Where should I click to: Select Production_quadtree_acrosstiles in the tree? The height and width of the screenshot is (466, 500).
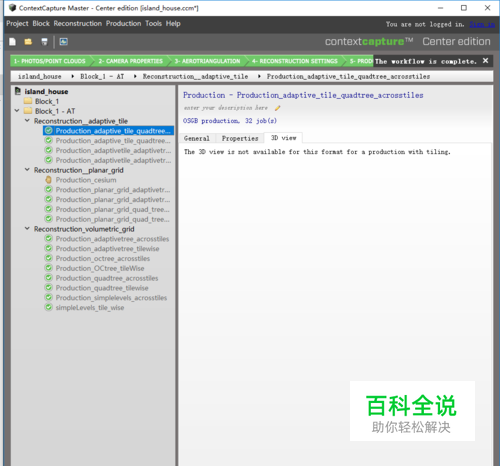click(107, 278)
